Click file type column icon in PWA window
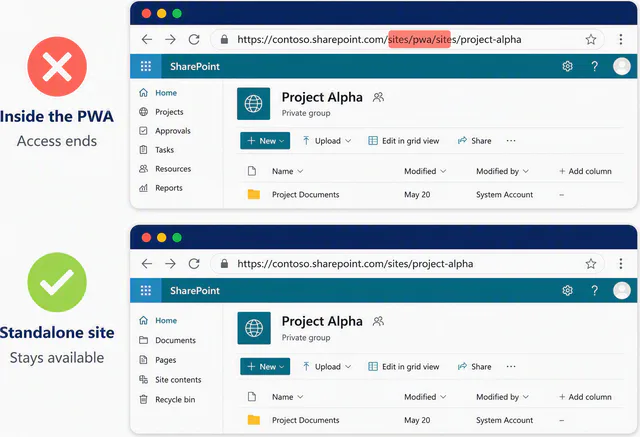 (x=252, y=171)
